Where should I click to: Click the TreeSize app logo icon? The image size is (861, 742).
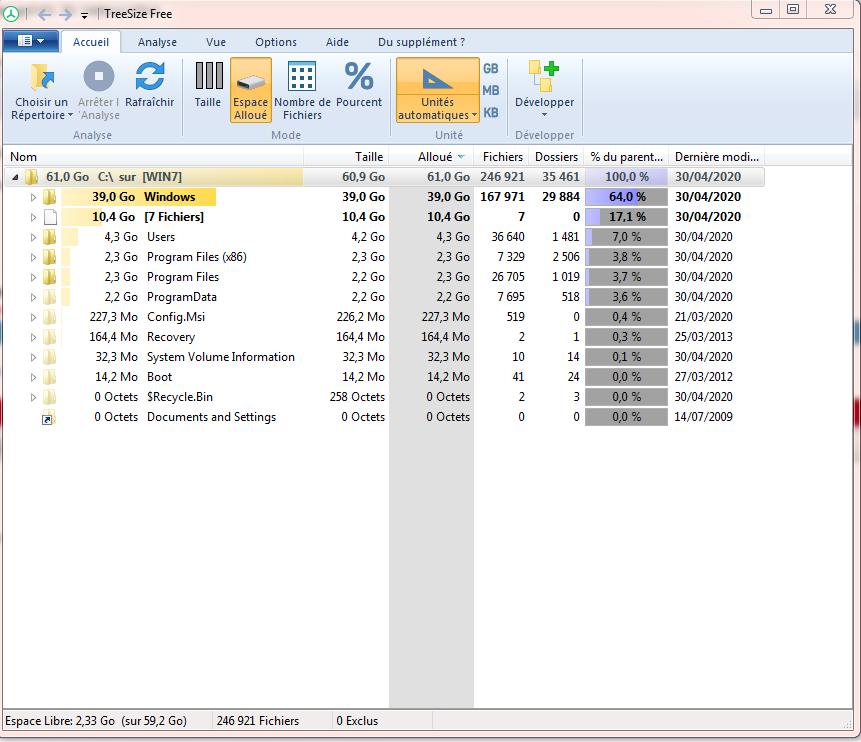pos(11,14)
